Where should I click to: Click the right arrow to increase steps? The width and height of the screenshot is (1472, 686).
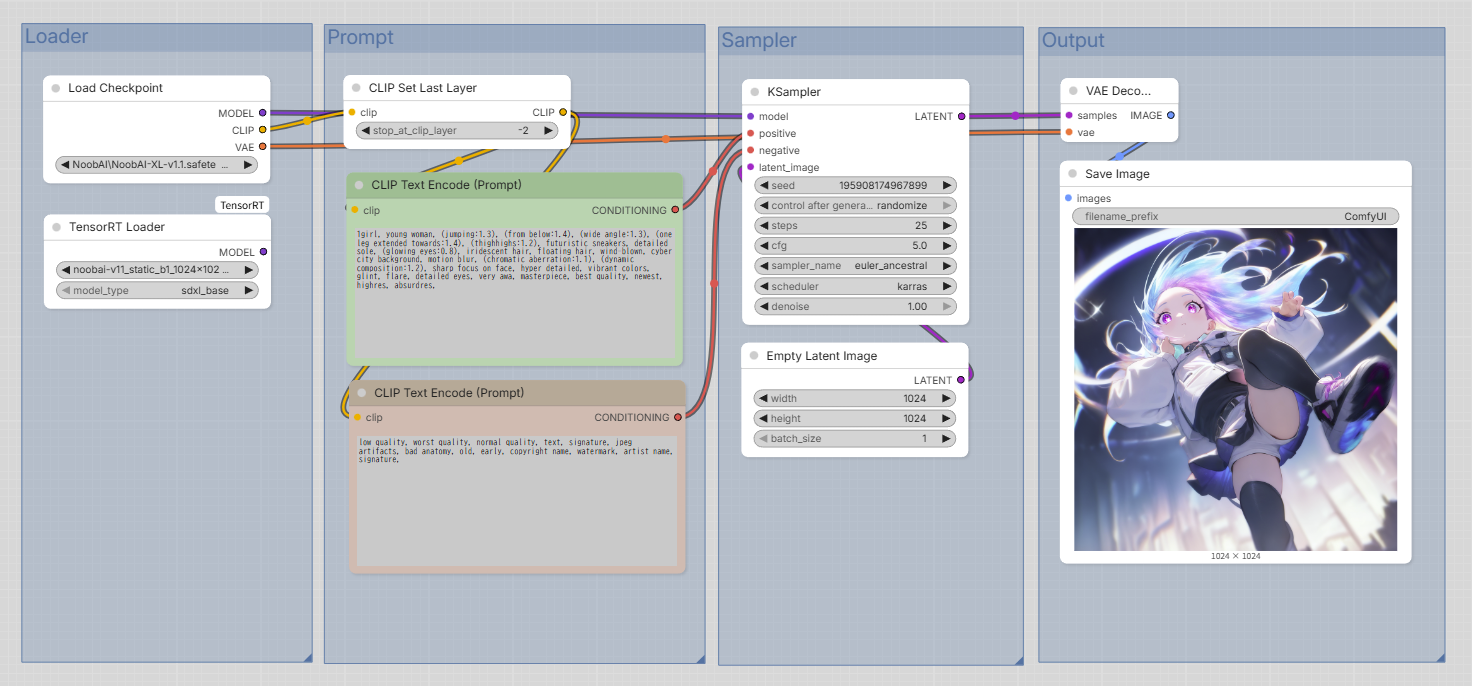tap(946, 226)
